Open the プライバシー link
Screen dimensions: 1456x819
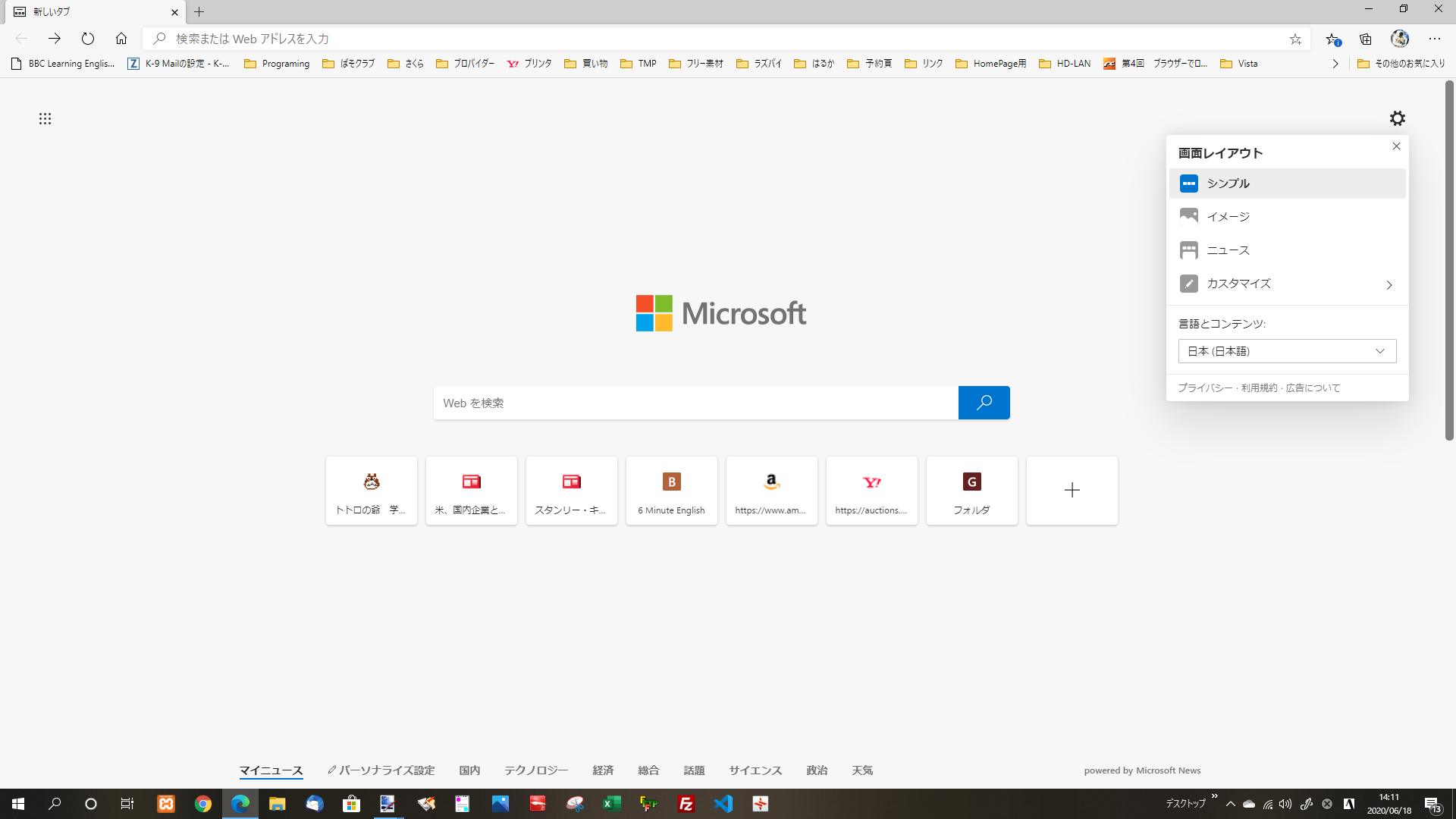pyautogui.click(x=1205, y=388)
